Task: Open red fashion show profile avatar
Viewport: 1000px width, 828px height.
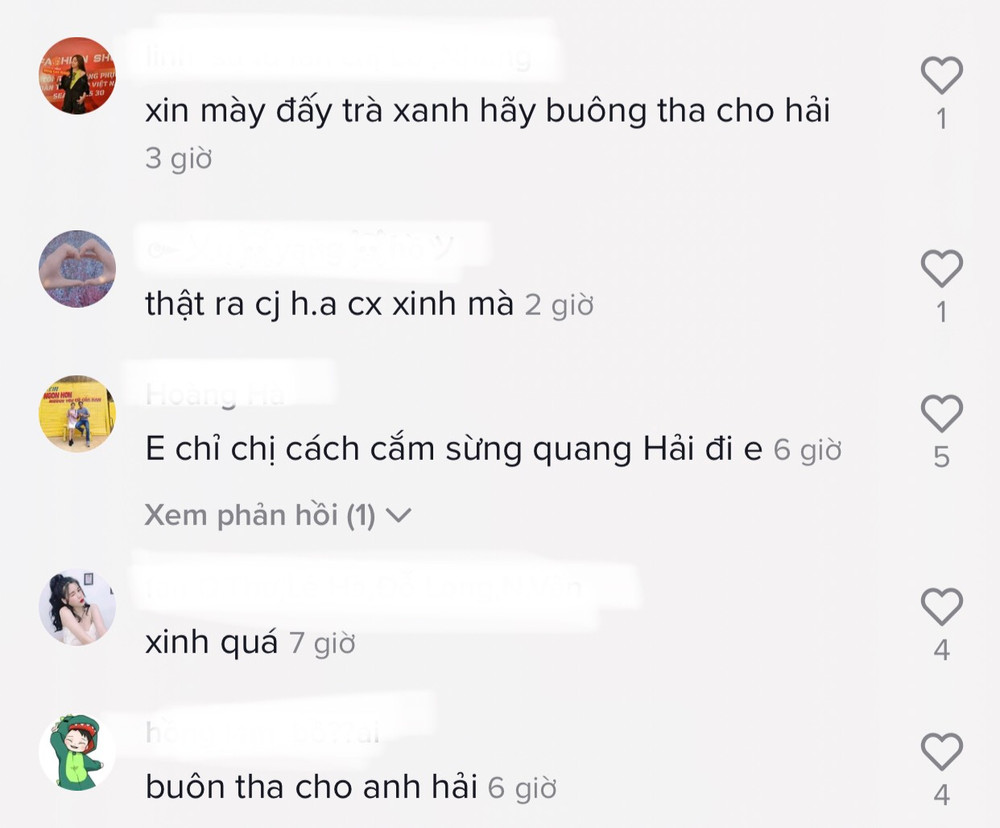Action: click(x=77, y=75)
